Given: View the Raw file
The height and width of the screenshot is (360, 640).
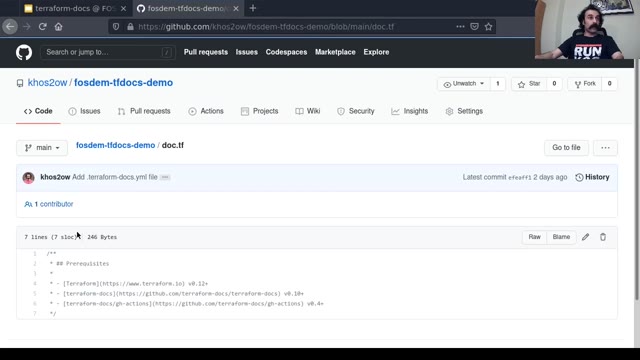Looking at the screenshot, I should [534, 237].
